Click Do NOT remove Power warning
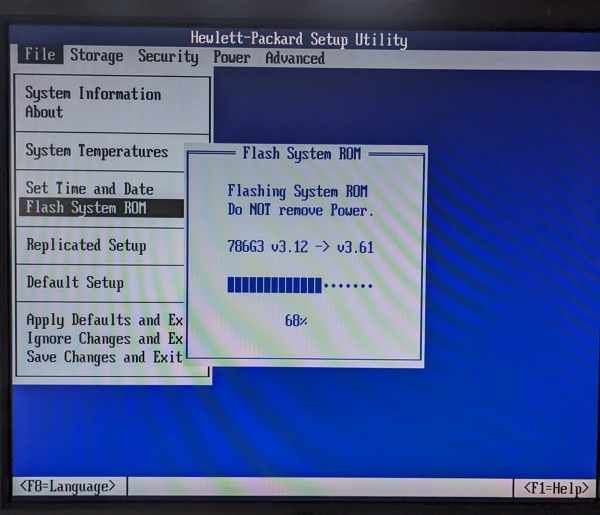 pyautogui.click(x=300, y=210)
